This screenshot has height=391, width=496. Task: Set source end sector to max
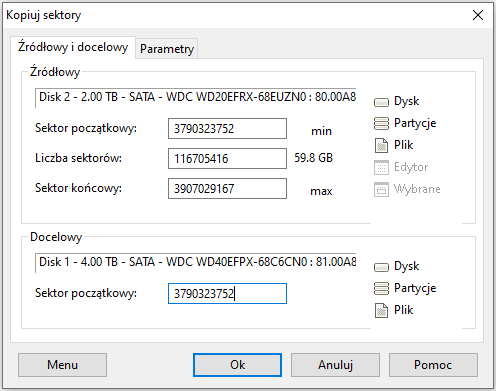pos(321,191)
